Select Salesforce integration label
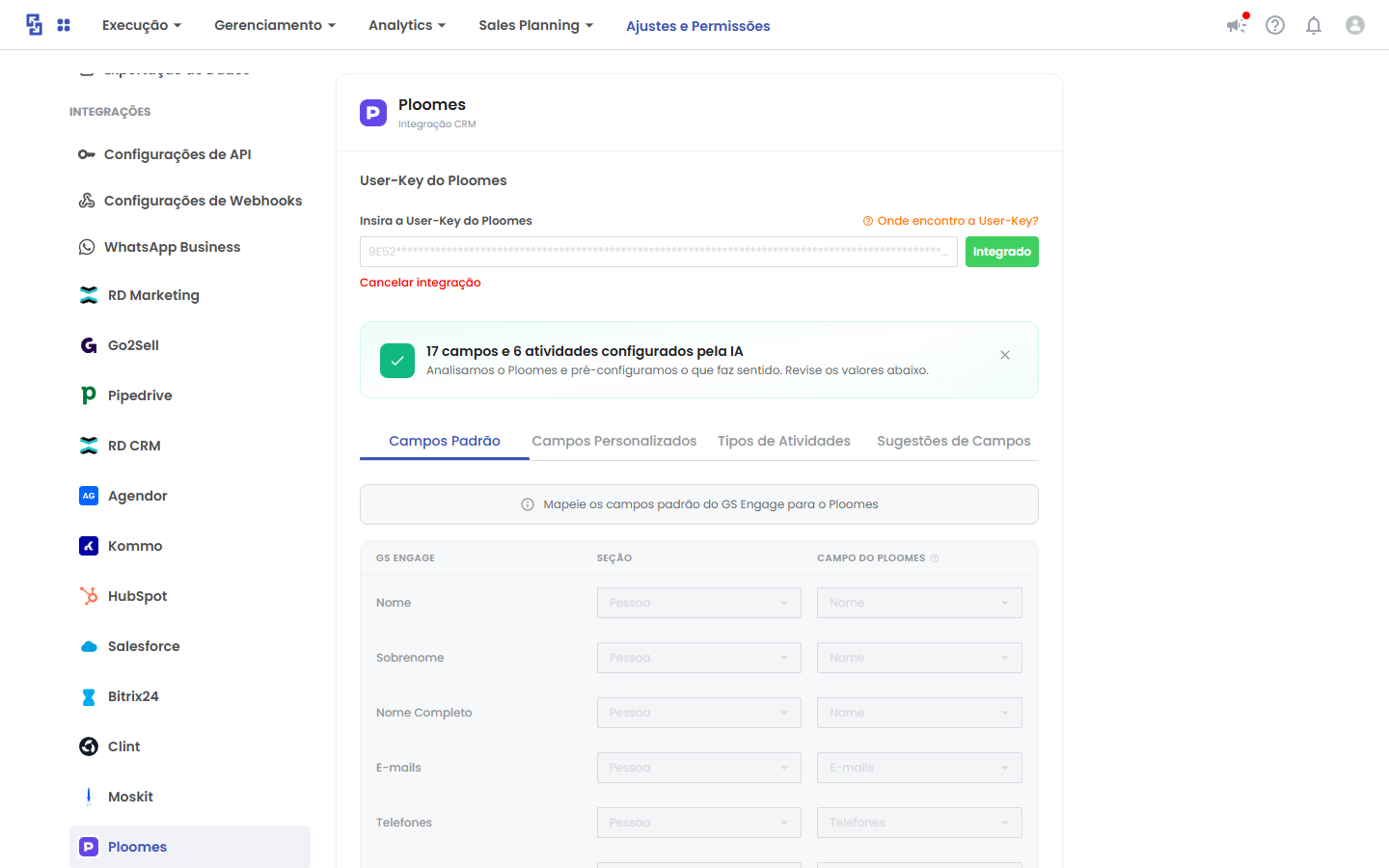The width and height of the screenshot is (1389, 868). (144, 646)
